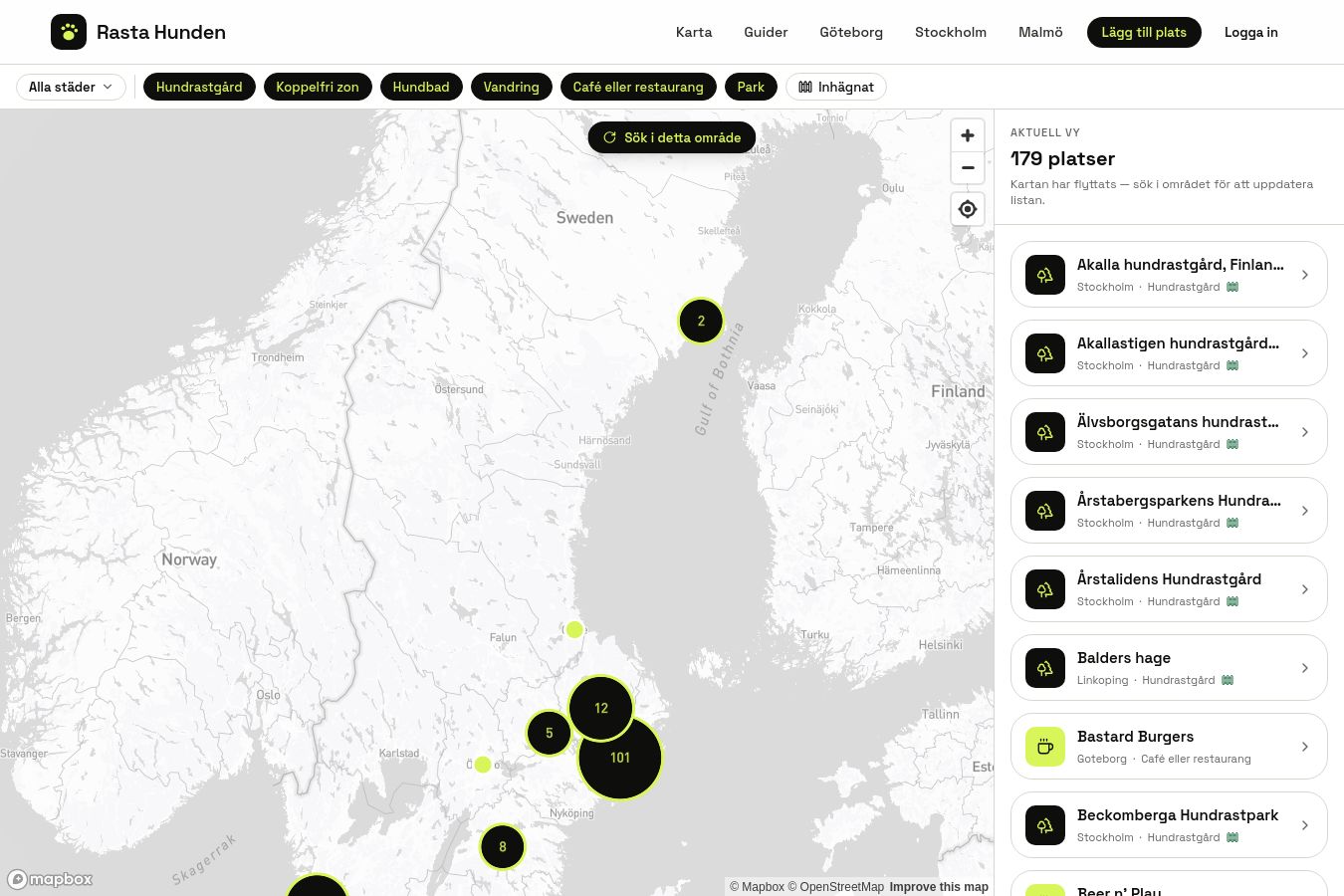Click the Mapbox logo on the map
This screenshot has width=1344, height=896.
tap(51, 879)
